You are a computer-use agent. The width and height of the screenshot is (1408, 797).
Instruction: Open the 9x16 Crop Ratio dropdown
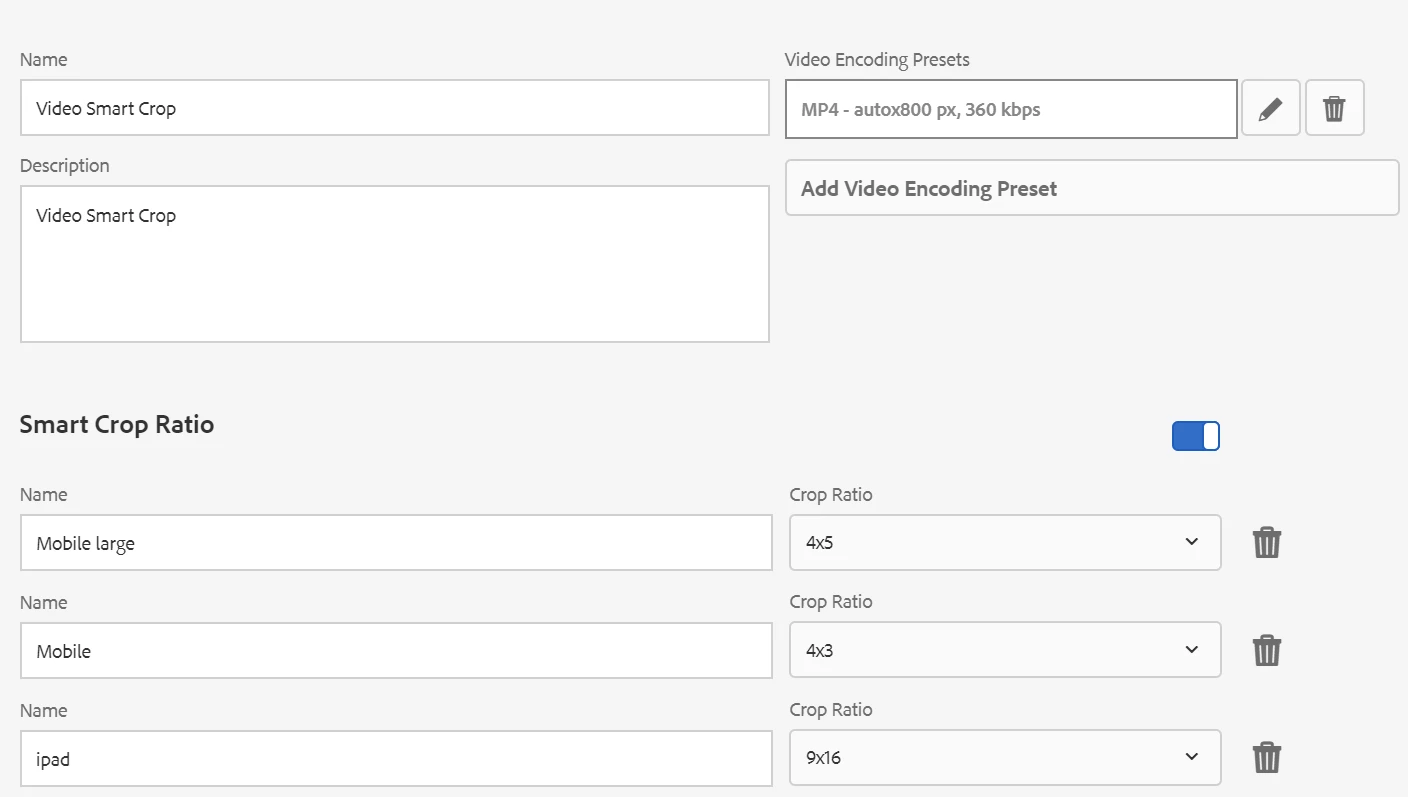tap(1004, 758)
